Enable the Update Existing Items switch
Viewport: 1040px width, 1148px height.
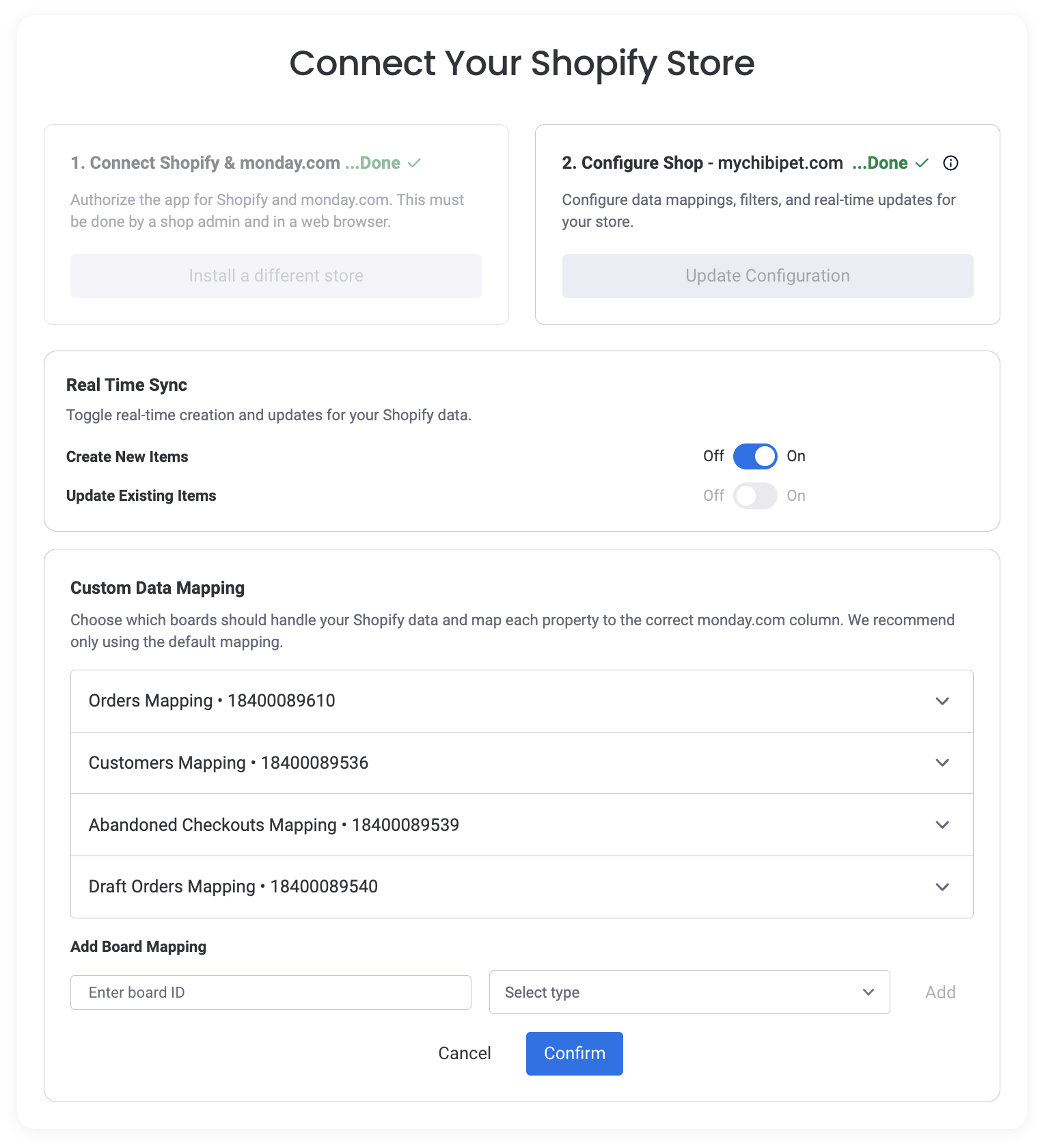click(755, 496)
